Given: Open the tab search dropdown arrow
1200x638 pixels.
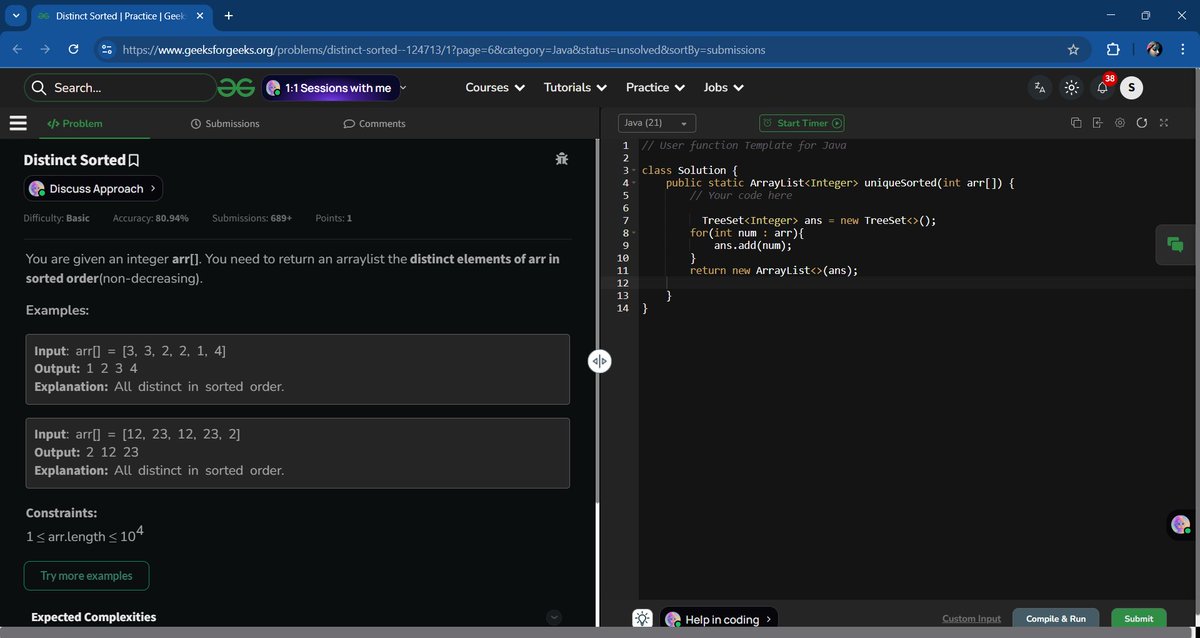Looking at the screenshot, I should (x=15, y=16).
